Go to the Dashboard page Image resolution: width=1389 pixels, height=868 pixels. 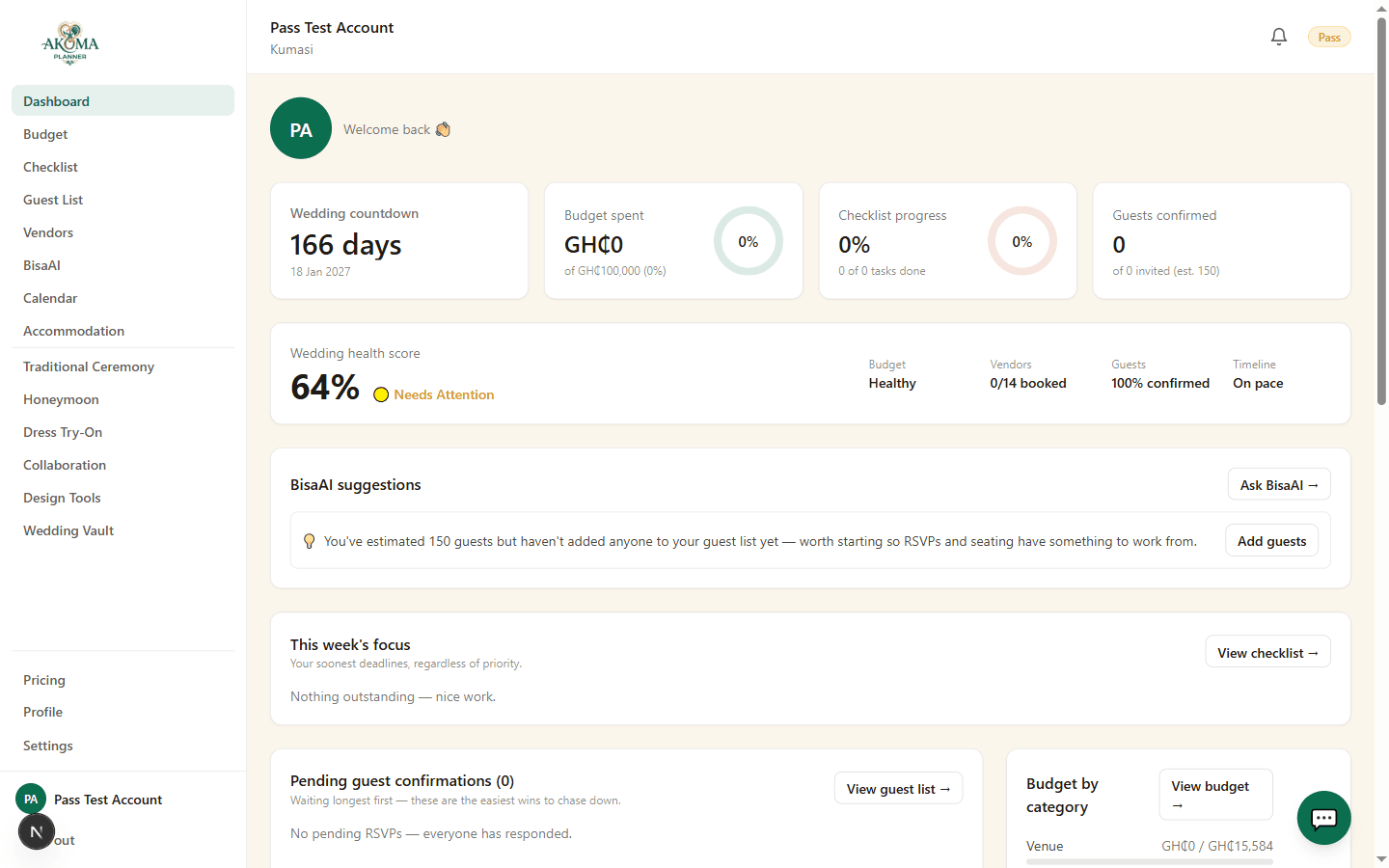click(123, 100)
